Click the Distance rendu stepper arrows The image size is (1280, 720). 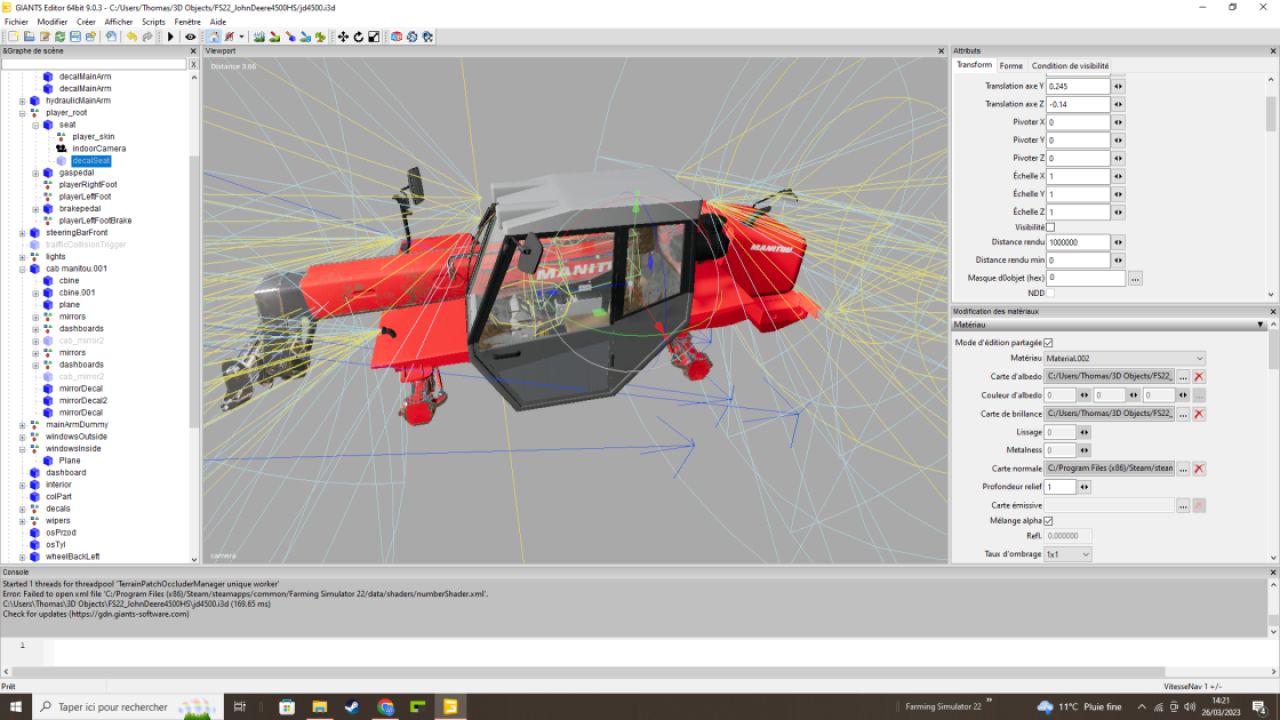[x=1118, y=242]
